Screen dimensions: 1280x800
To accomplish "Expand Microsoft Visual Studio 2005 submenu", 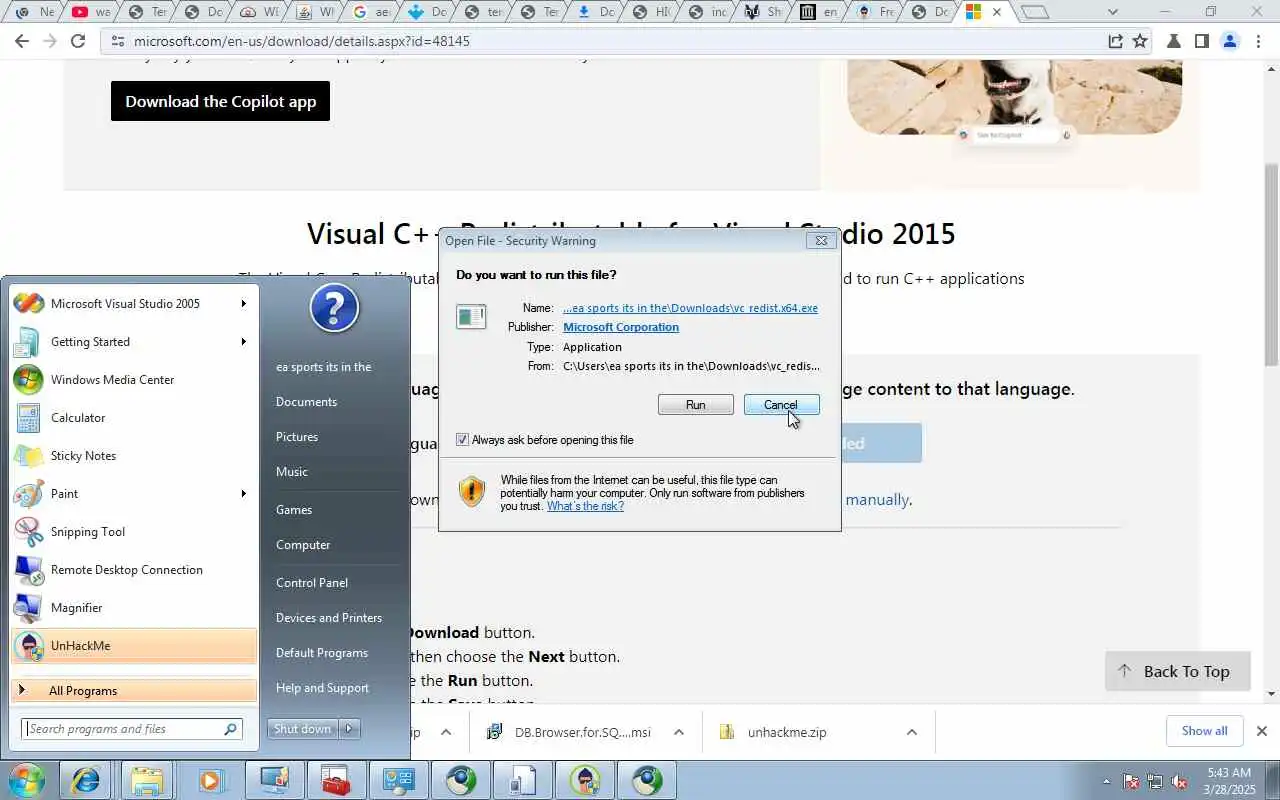I will tap(243, 304).
